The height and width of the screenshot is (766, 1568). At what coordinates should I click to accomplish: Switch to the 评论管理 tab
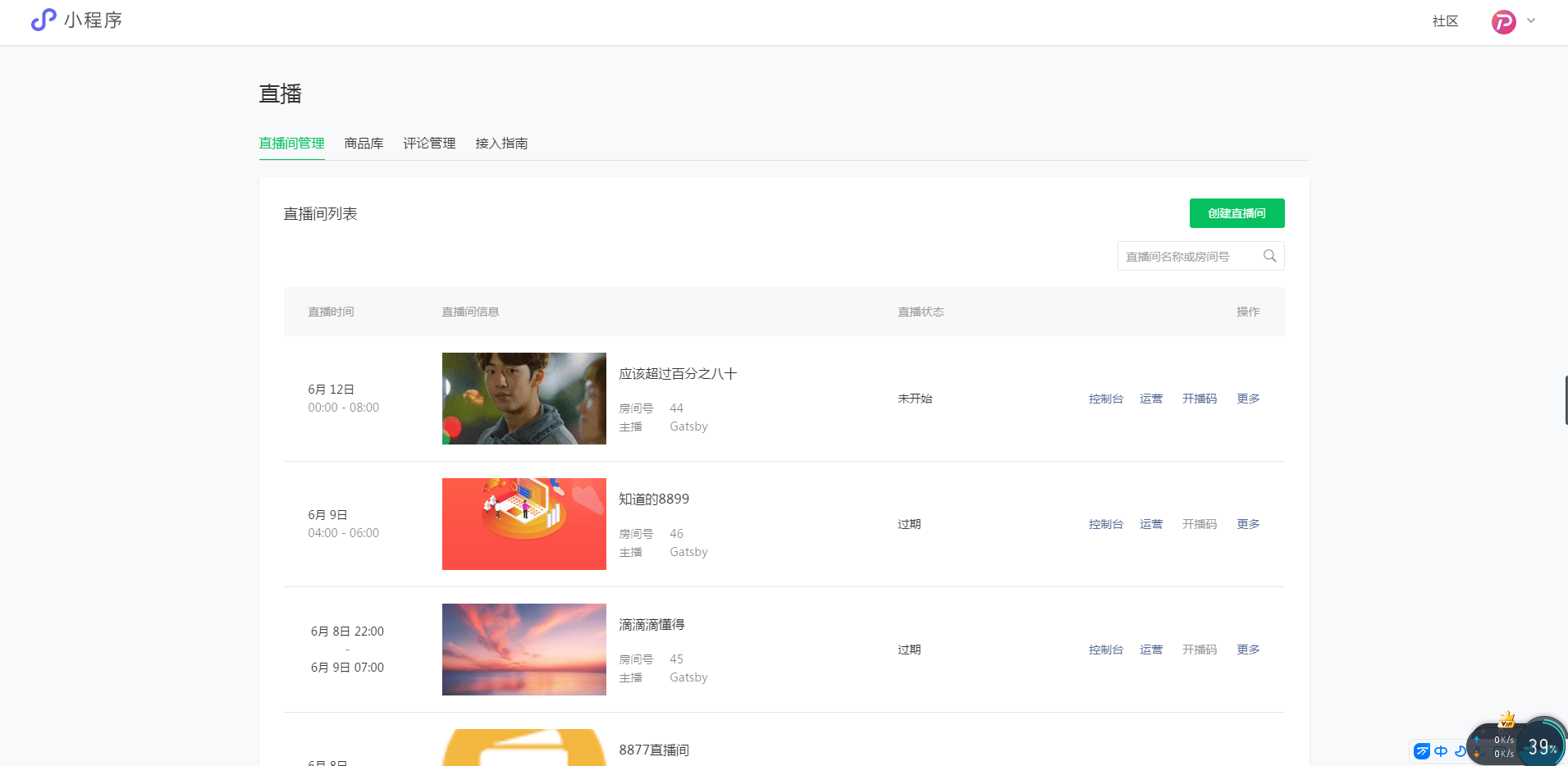click(429, 144)
